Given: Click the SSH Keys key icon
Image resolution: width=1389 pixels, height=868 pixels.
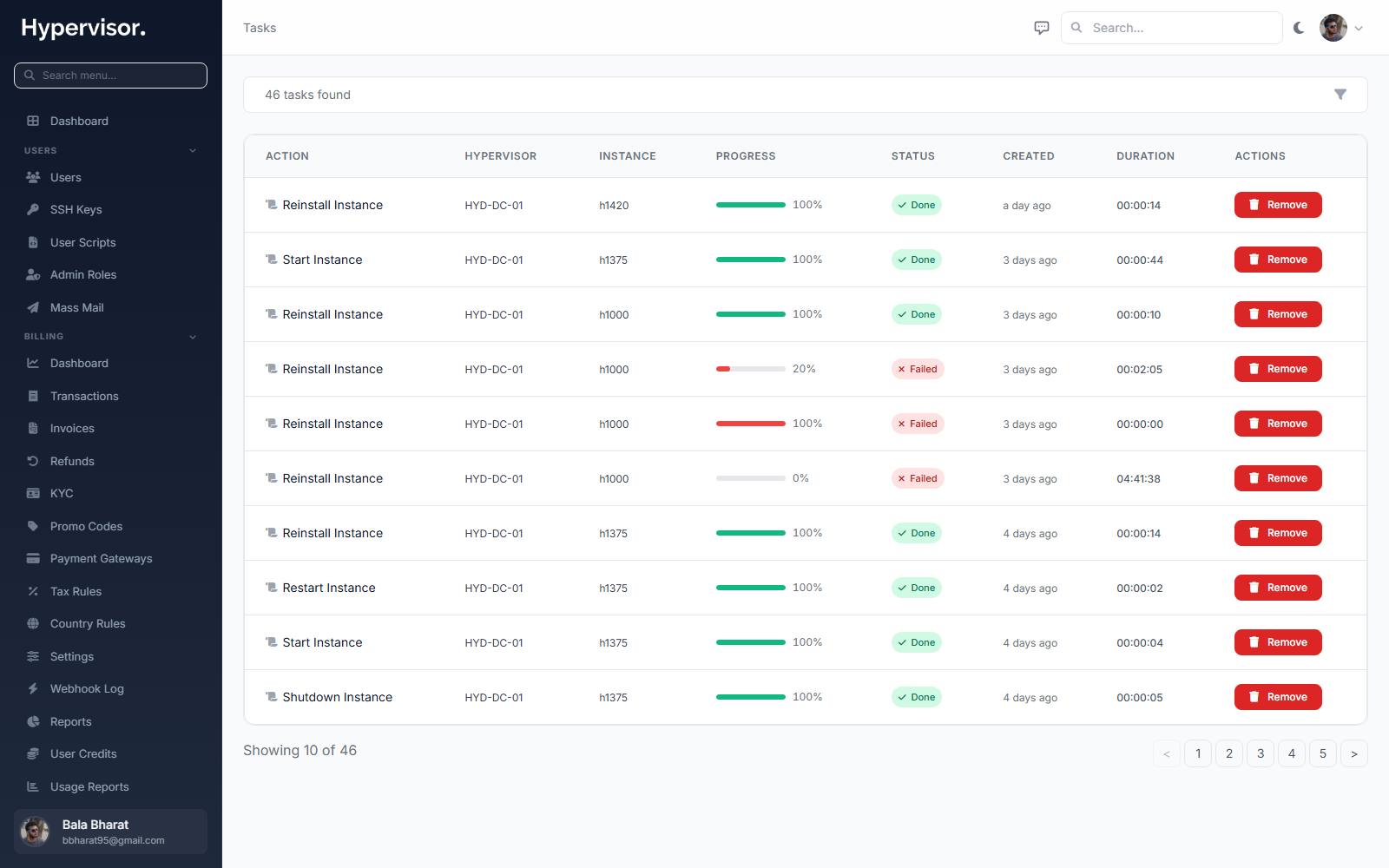Looking at the screenshot, I should point(33,209).
